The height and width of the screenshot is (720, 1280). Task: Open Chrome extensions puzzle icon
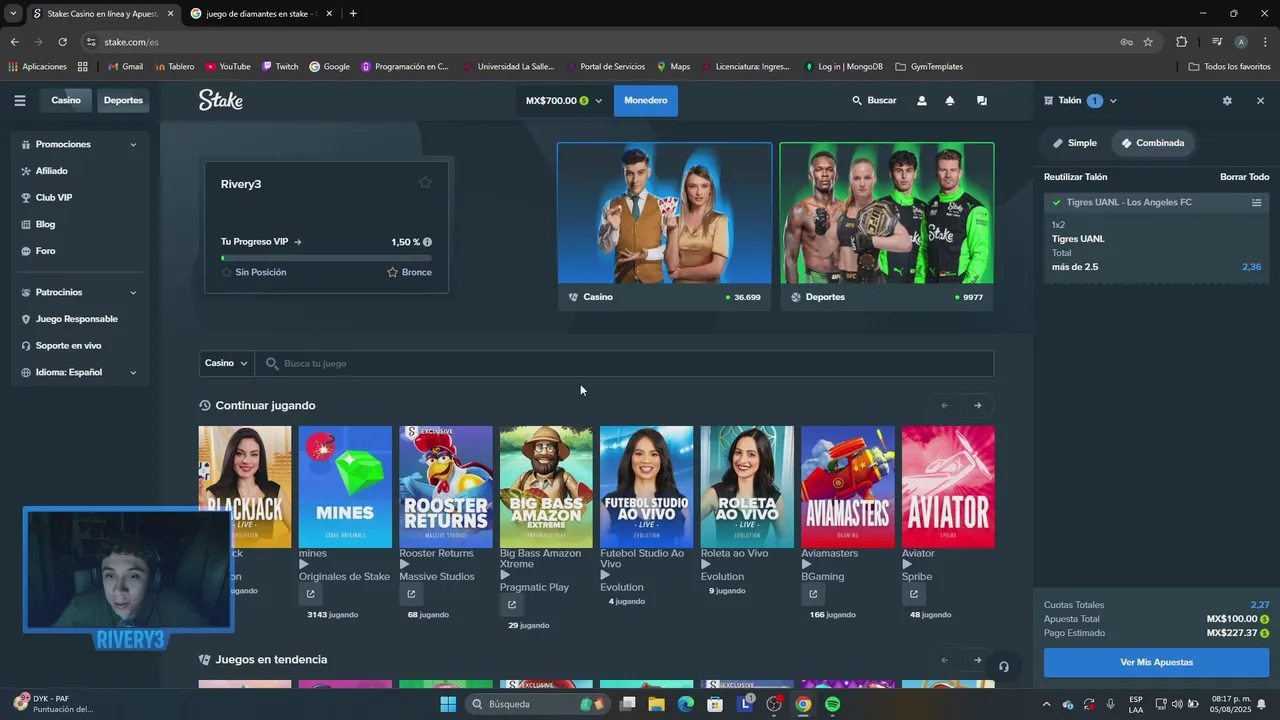click(1182, 42)
